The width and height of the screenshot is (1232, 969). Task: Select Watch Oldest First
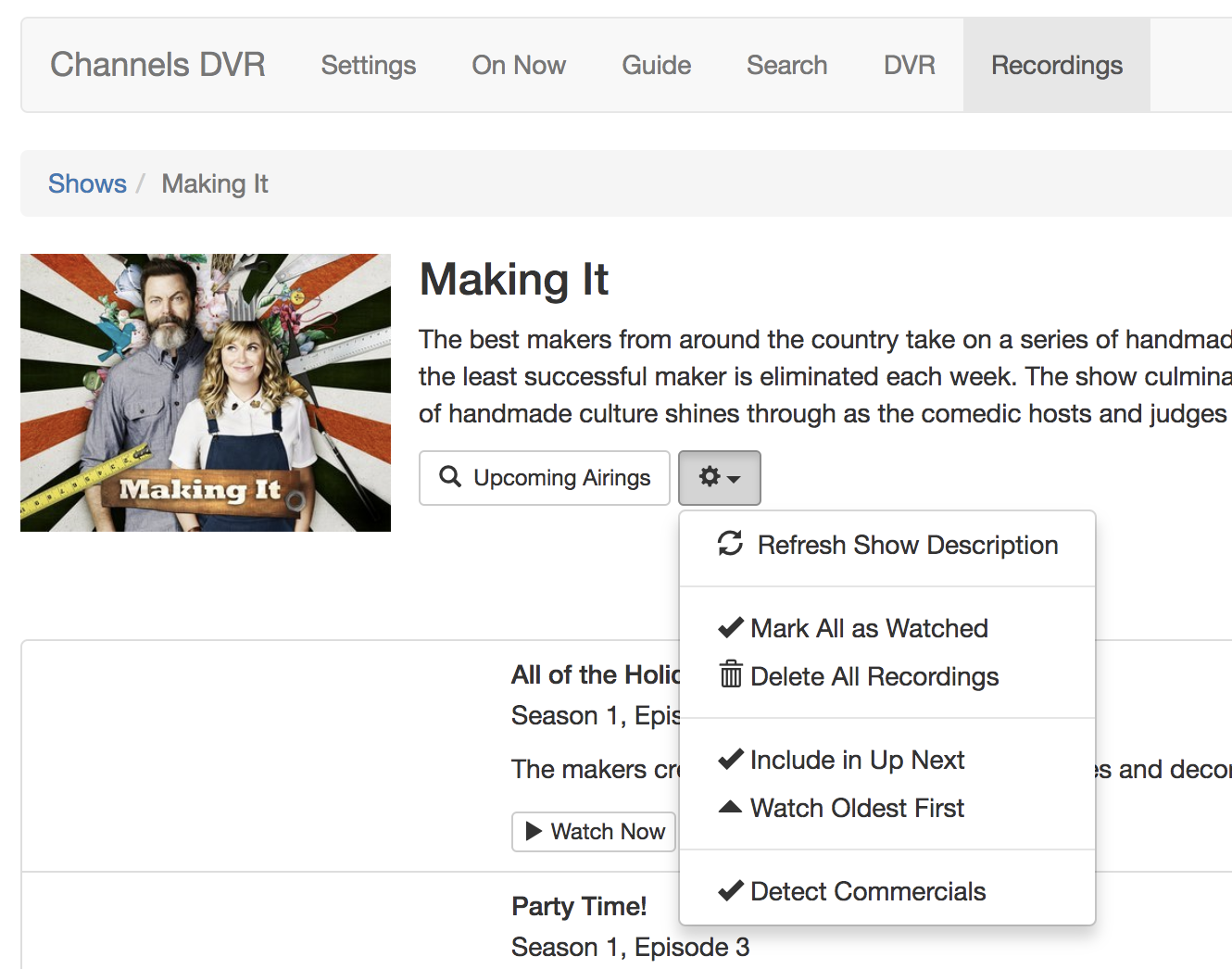(887, 808)
